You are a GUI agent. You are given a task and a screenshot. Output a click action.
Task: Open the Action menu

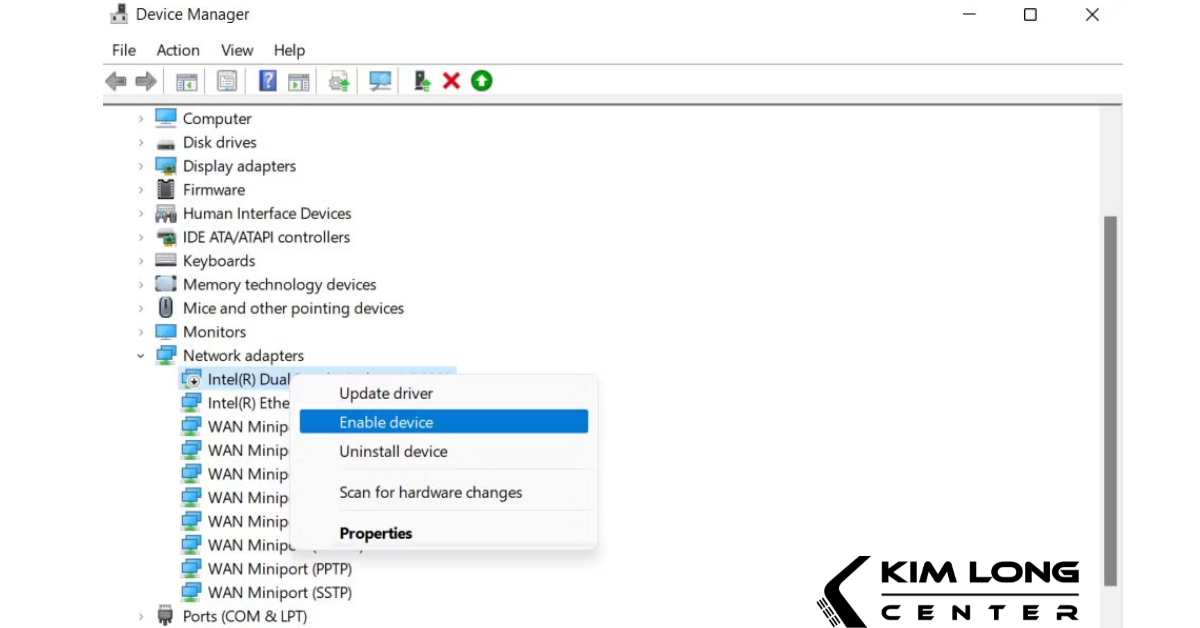pyautogui.click(x=178, y=50)
